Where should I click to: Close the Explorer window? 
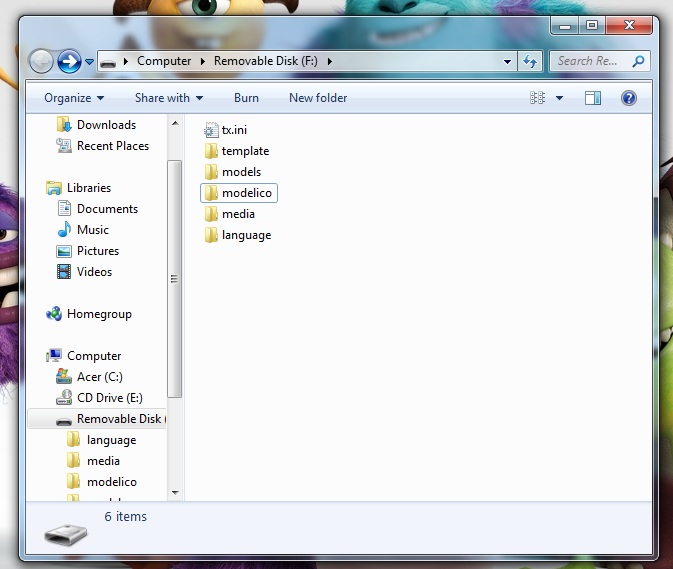[x=629, y=26]
